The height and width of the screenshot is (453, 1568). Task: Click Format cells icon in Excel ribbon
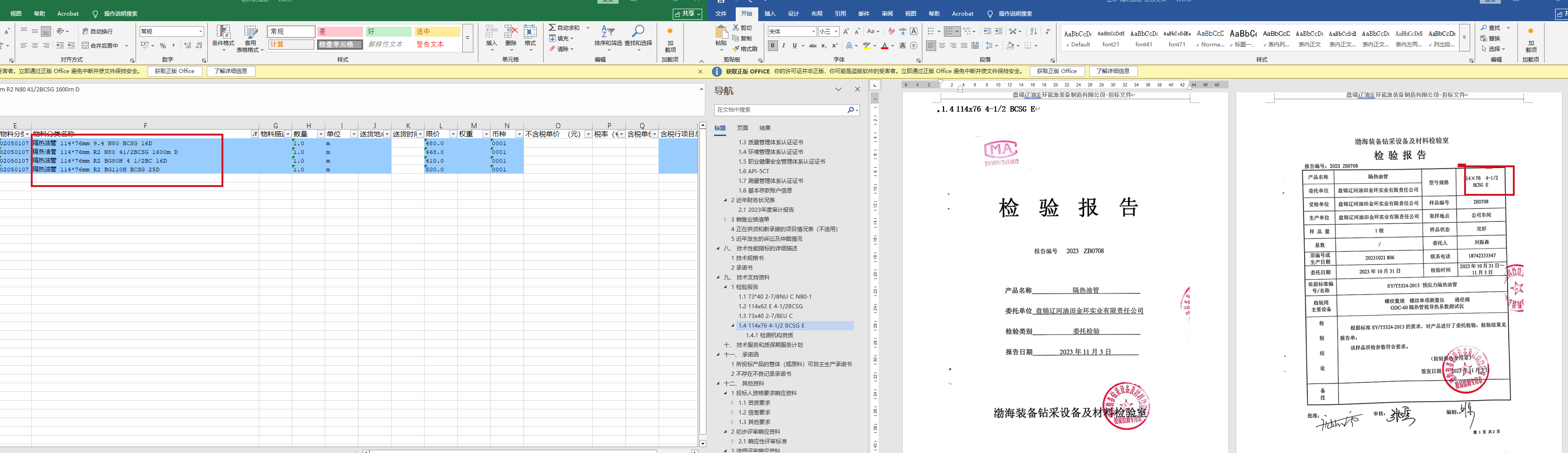[x=530, y=32]
